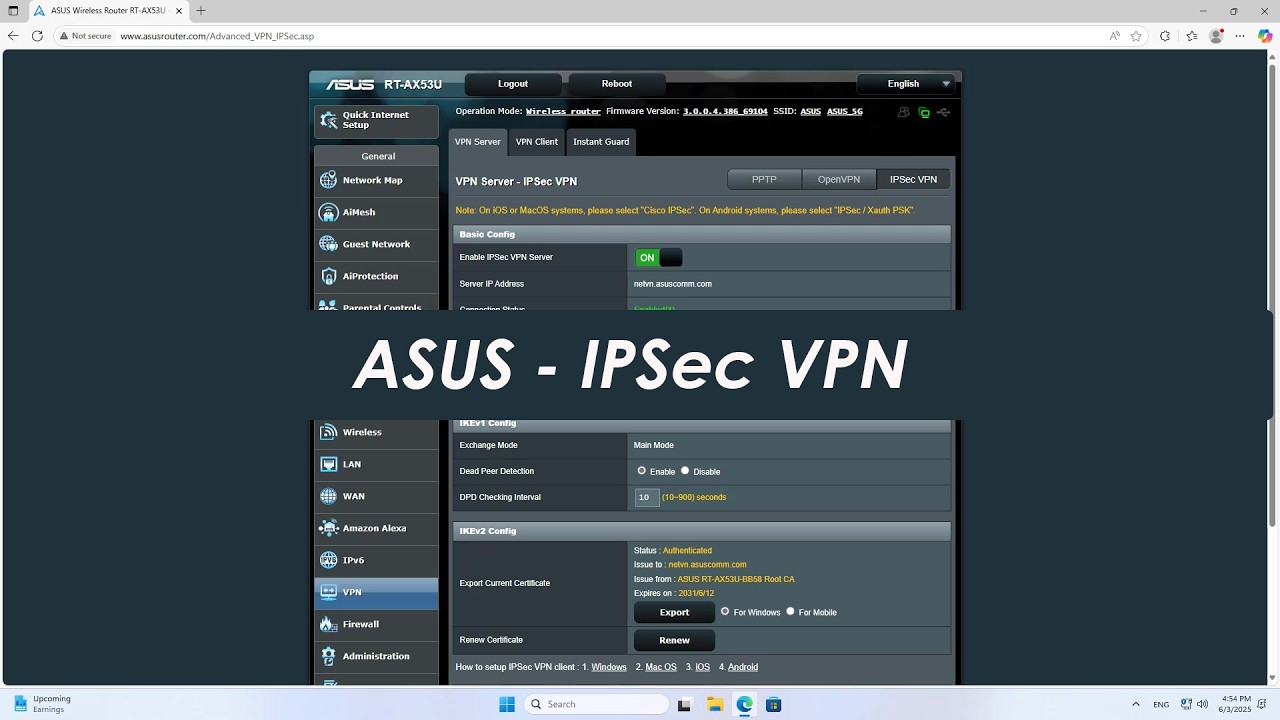This screenshot has height=720, width=1280.
Task: Open Amazon Alexa sidebar item
Action: 376,528
